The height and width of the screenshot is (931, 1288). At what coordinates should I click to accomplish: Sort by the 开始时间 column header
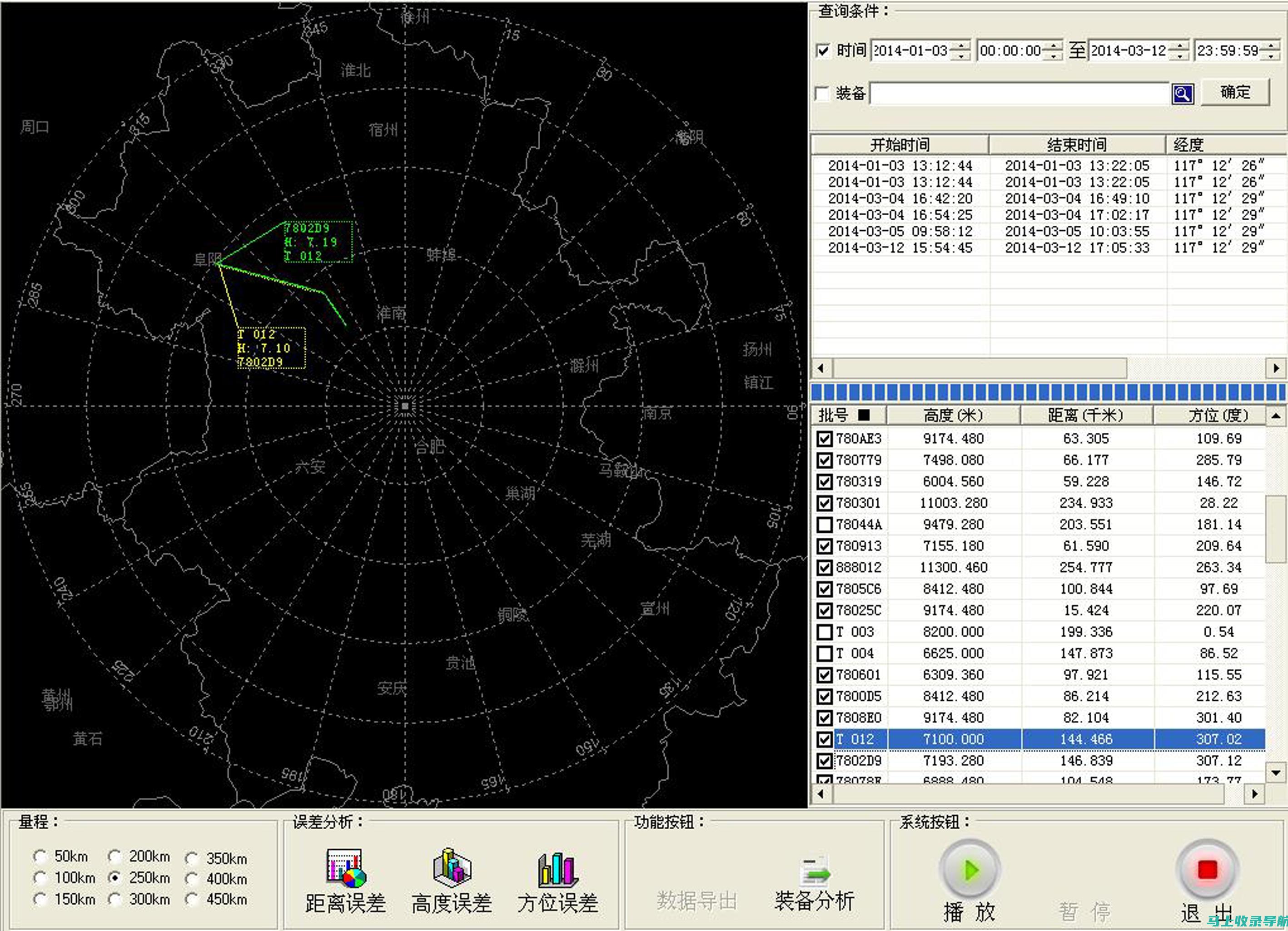point(900,145)
